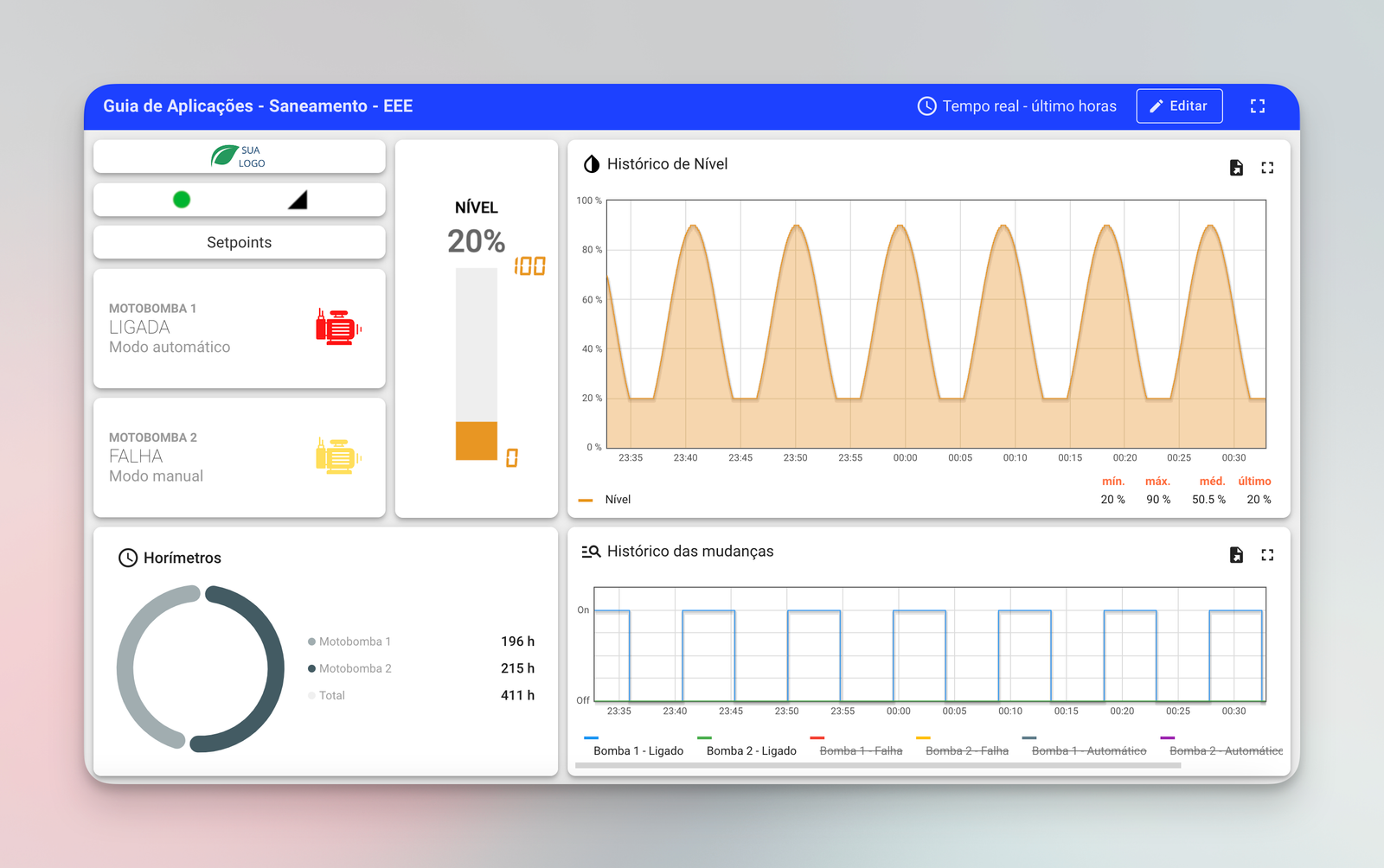Click the orange Nível tank gauge fill
This screenshot has height=868, width=1384.
[477, 441]
